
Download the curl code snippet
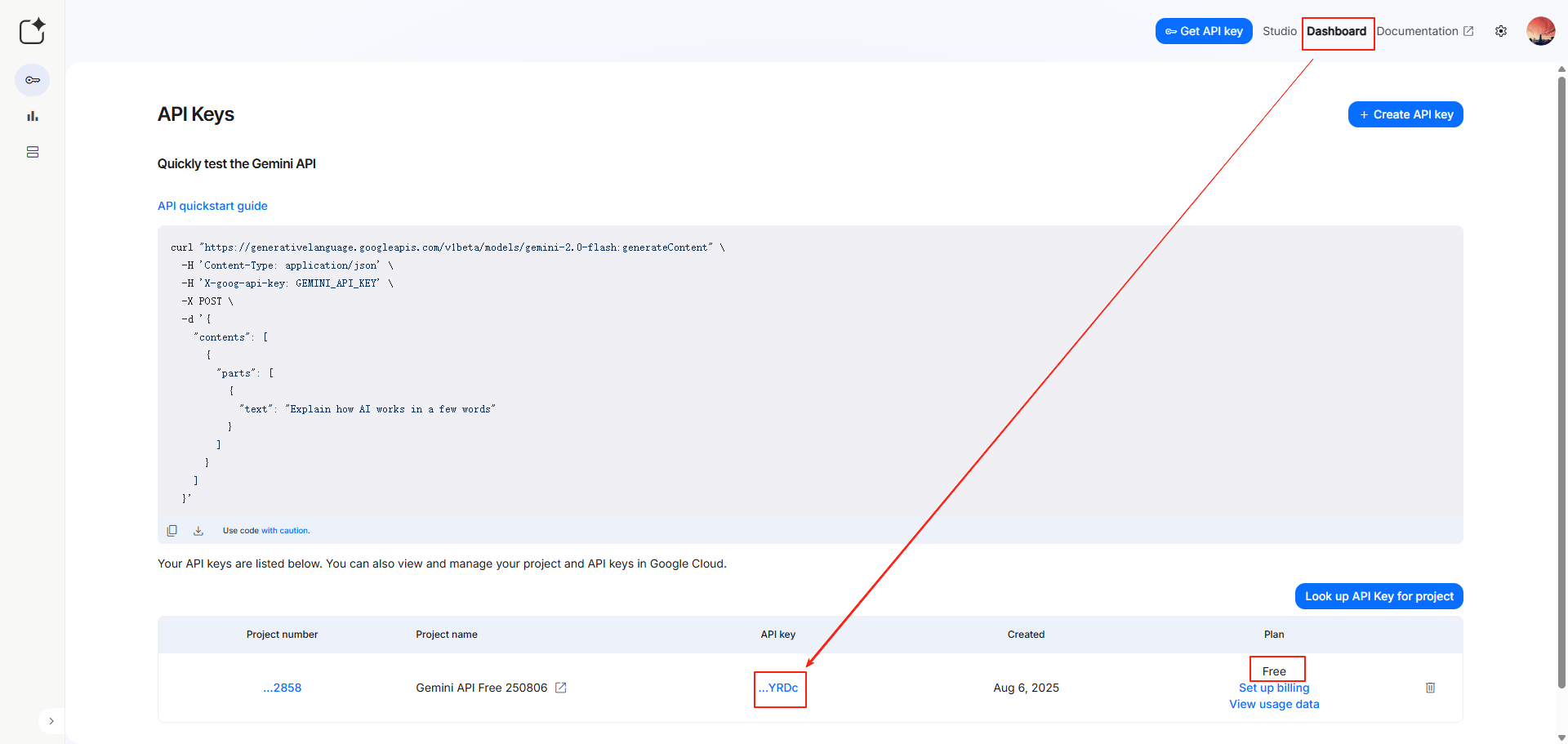pos(198,531)
